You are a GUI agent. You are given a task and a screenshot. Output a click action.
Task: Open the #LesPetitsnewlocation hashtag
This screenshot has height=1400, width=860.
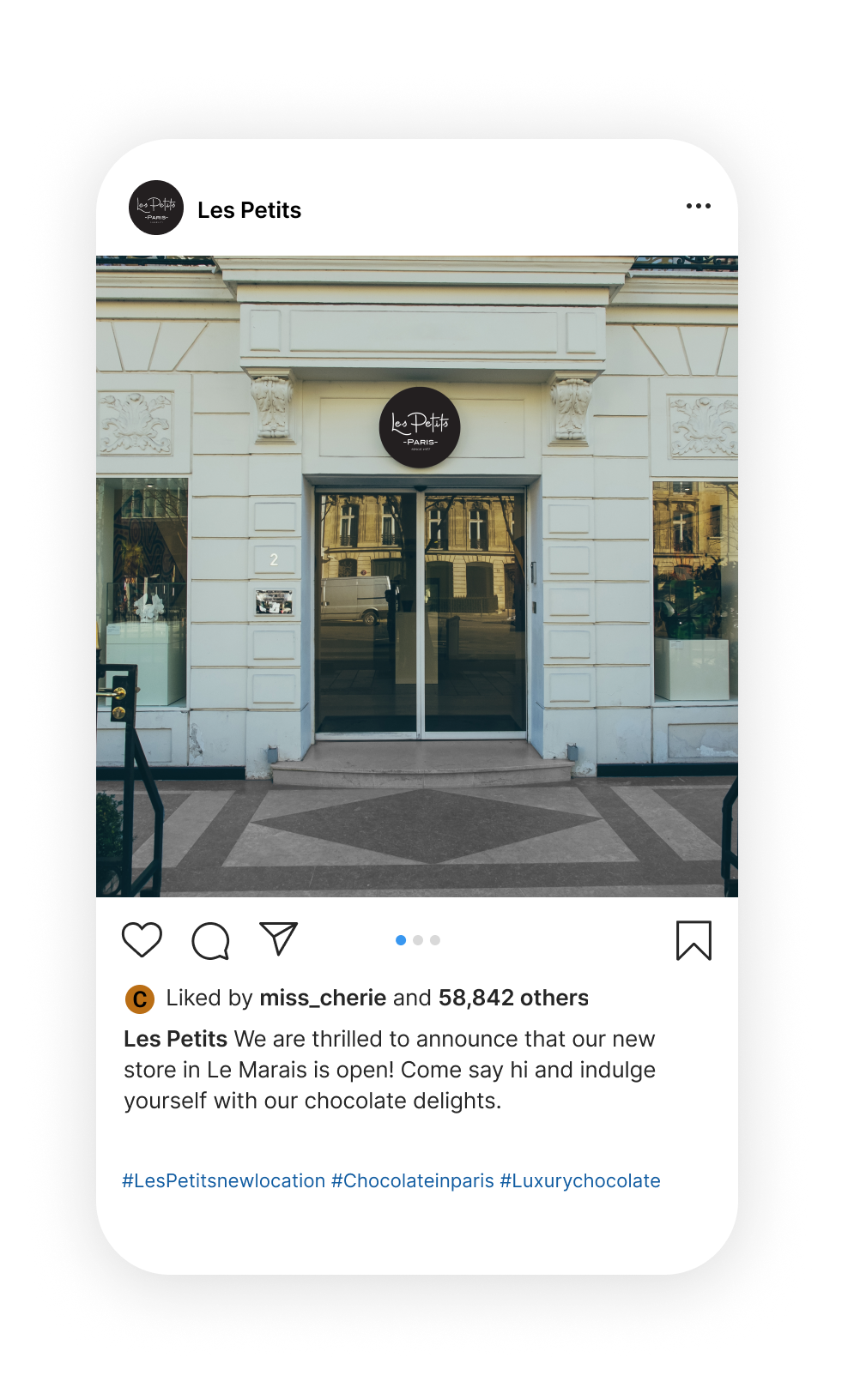[x=224, y=1180]
